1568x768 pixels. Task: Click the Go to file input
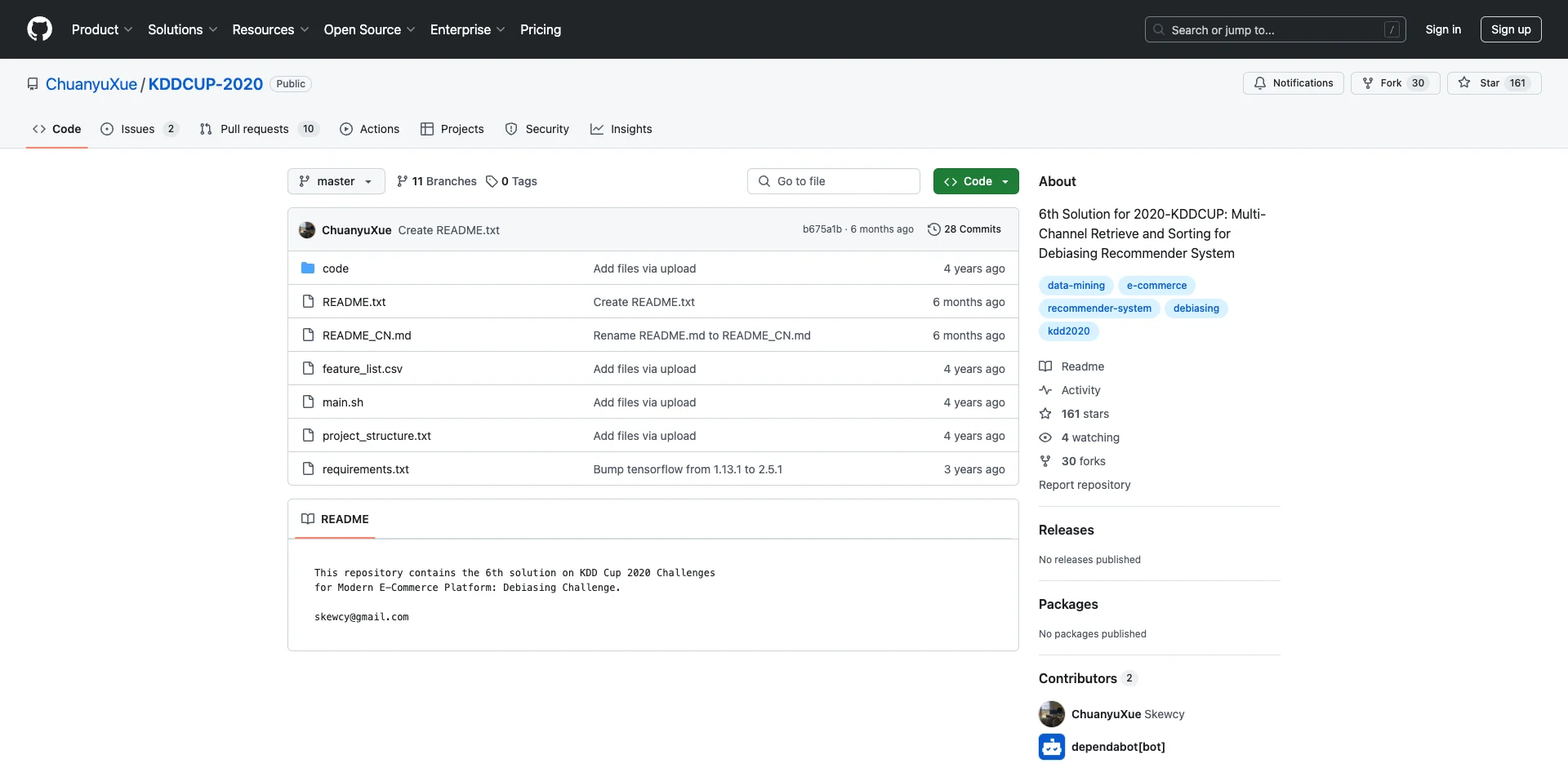(x=834, y=181)
